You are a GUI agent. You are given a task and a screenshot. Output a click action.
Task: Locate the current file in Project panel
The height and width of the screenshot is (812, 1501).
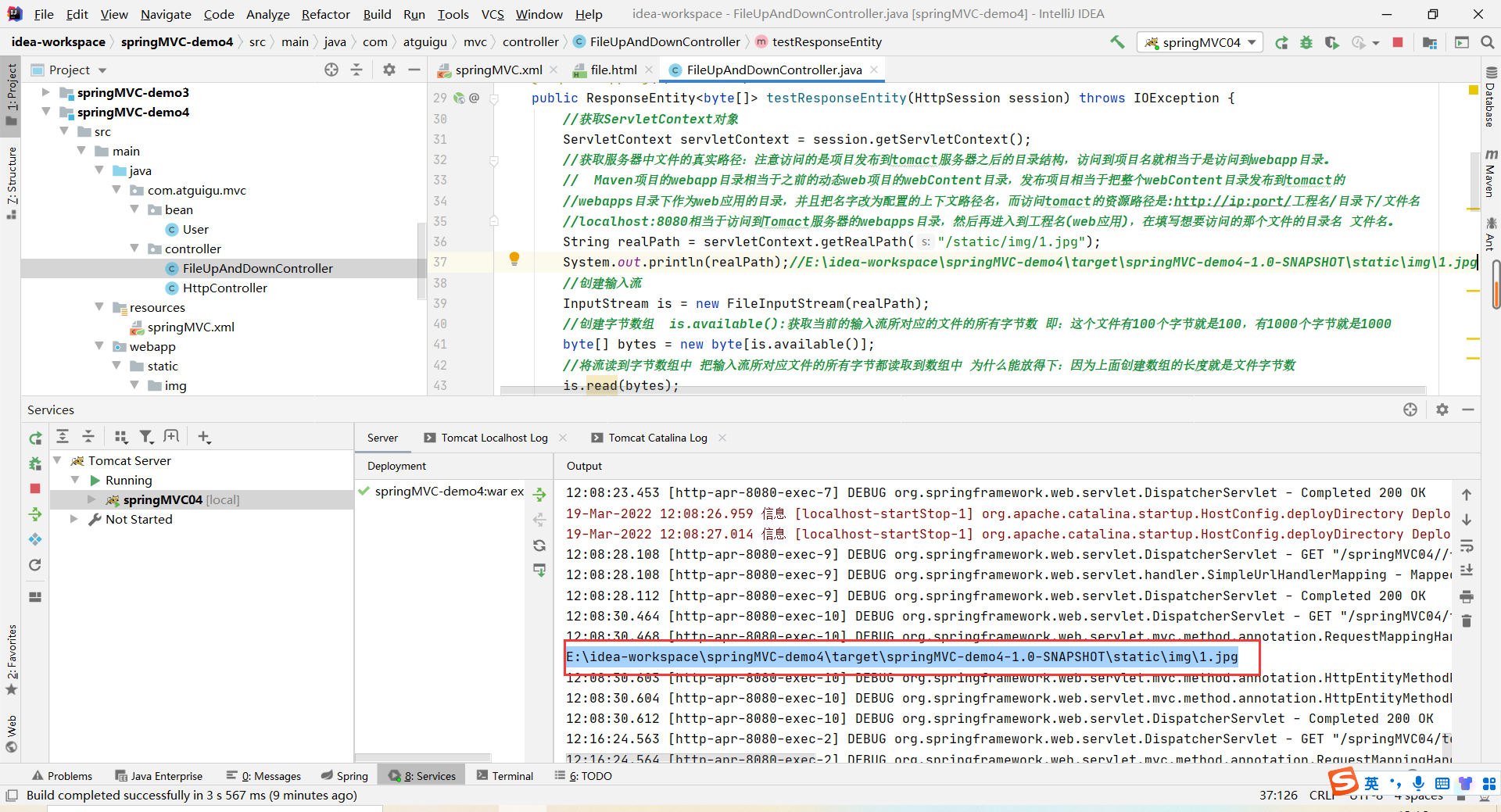331,70
